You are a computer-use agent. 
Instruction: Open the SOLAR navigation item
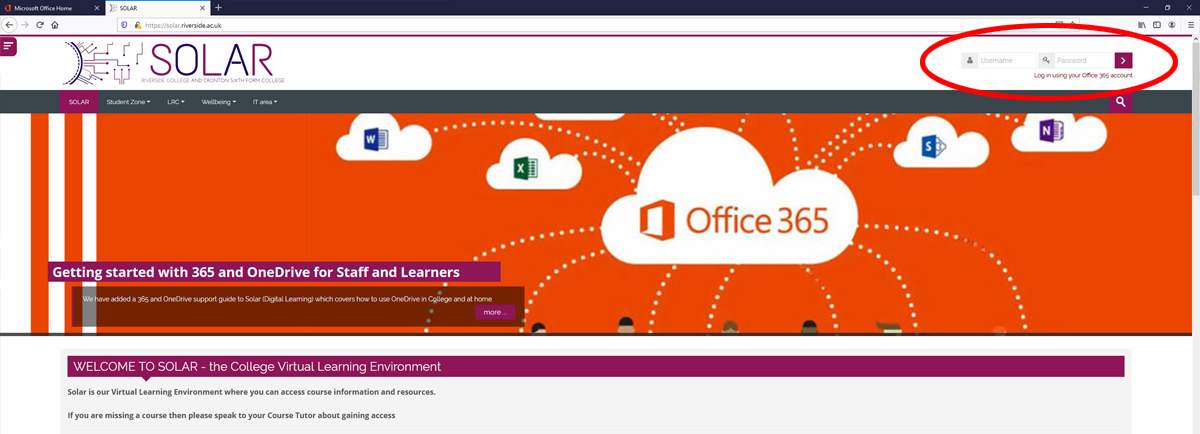pyautogui.click(x=79, y=102)
